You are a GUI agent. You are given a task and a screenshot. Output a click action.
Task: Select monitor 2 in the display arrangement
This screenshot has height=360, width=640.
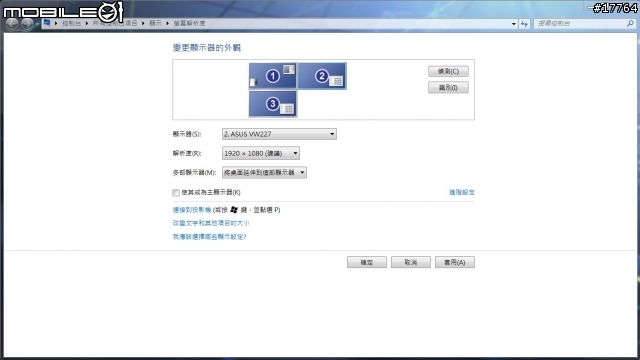point(322,76)
